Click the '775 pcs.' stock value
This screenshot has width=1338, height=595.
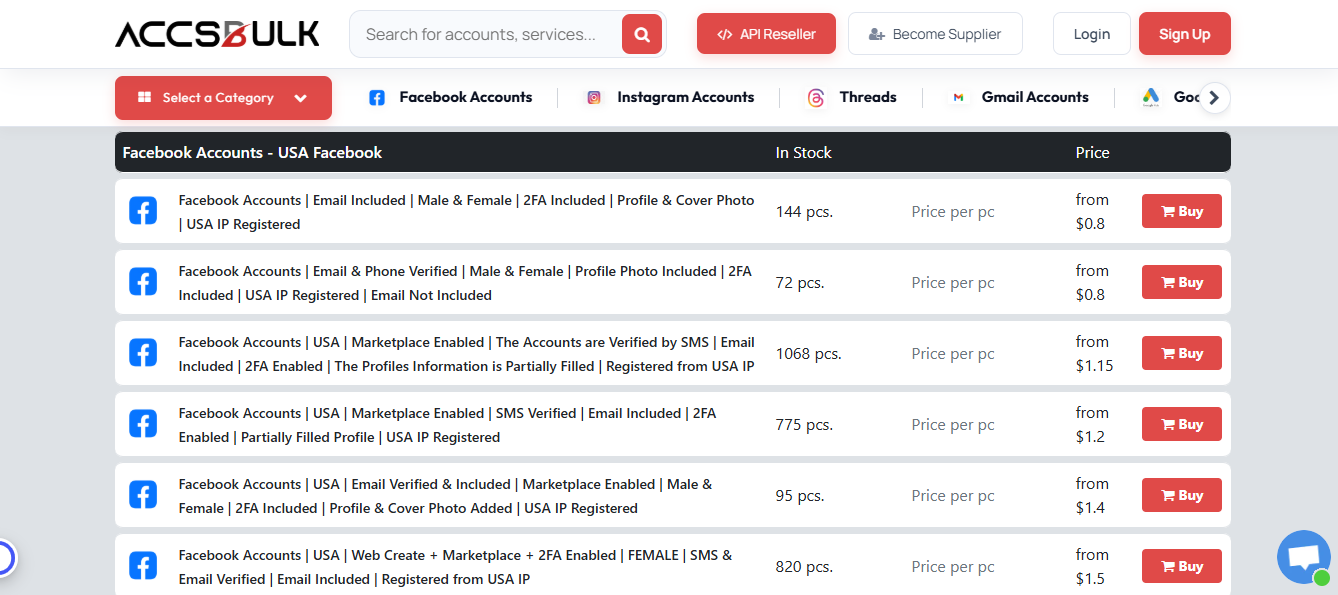804,425
